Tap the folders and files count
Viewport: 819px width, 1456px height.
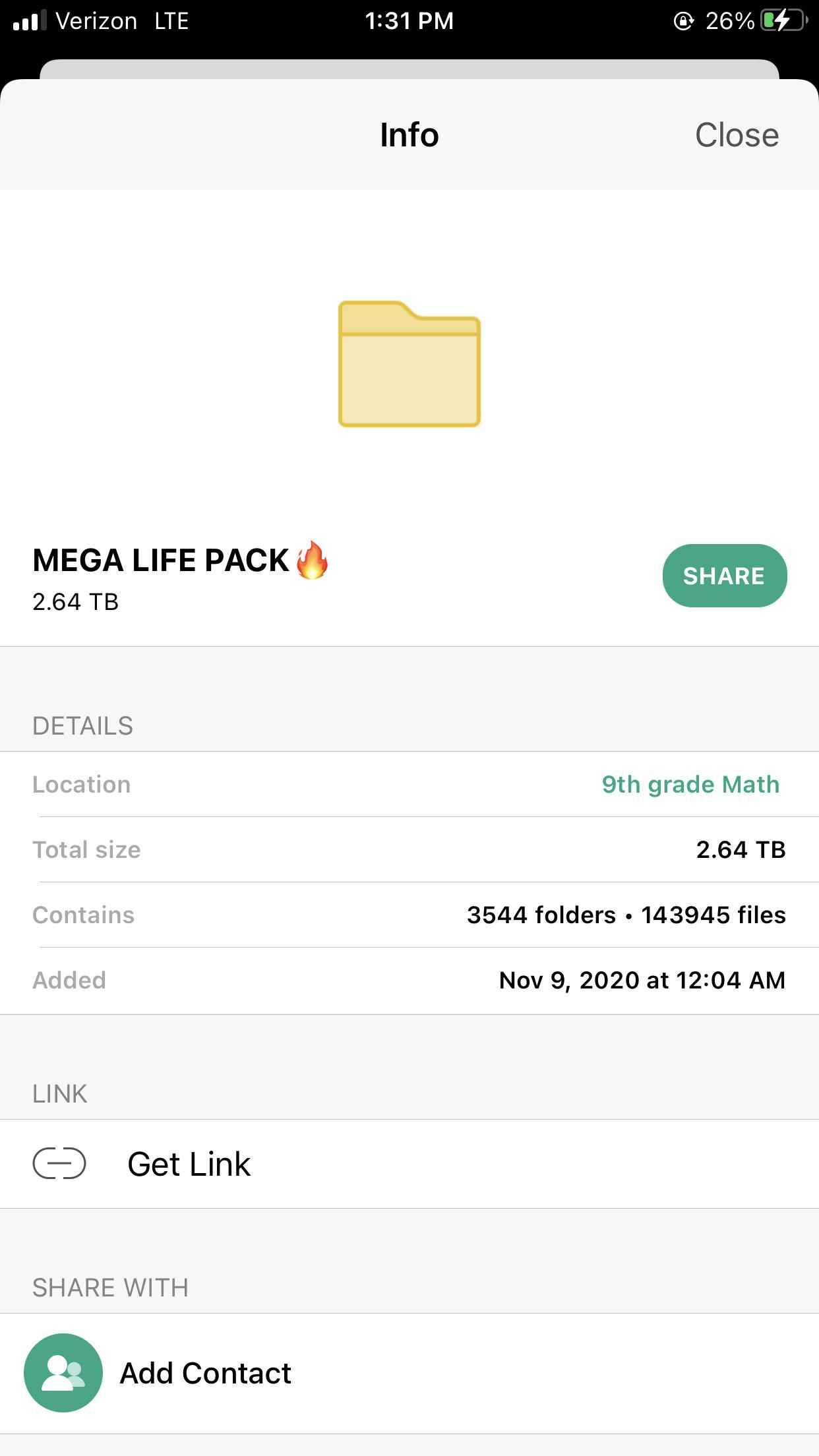[x=626, y=915]
